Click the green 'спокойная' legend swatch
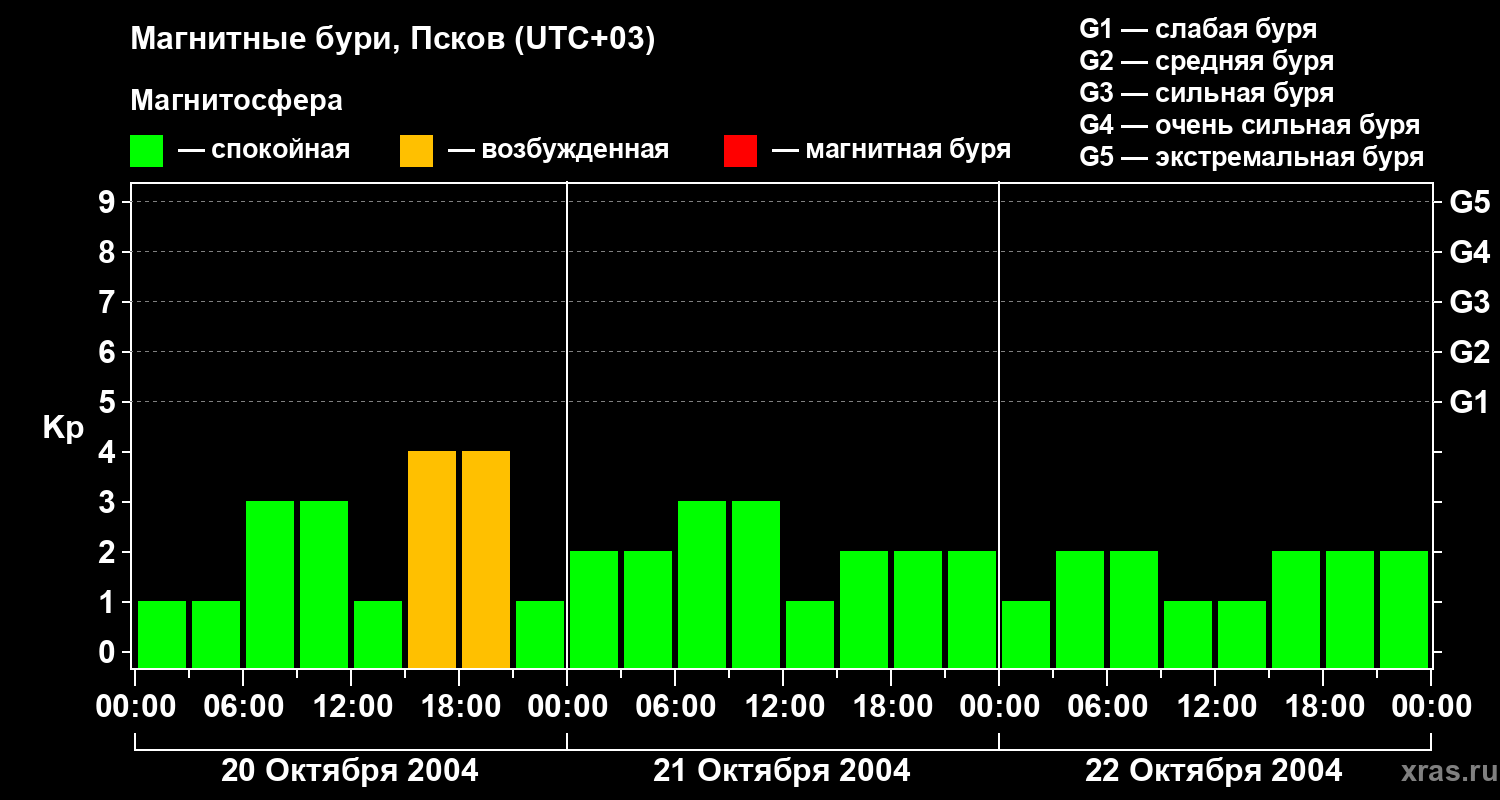 [147, 151]
